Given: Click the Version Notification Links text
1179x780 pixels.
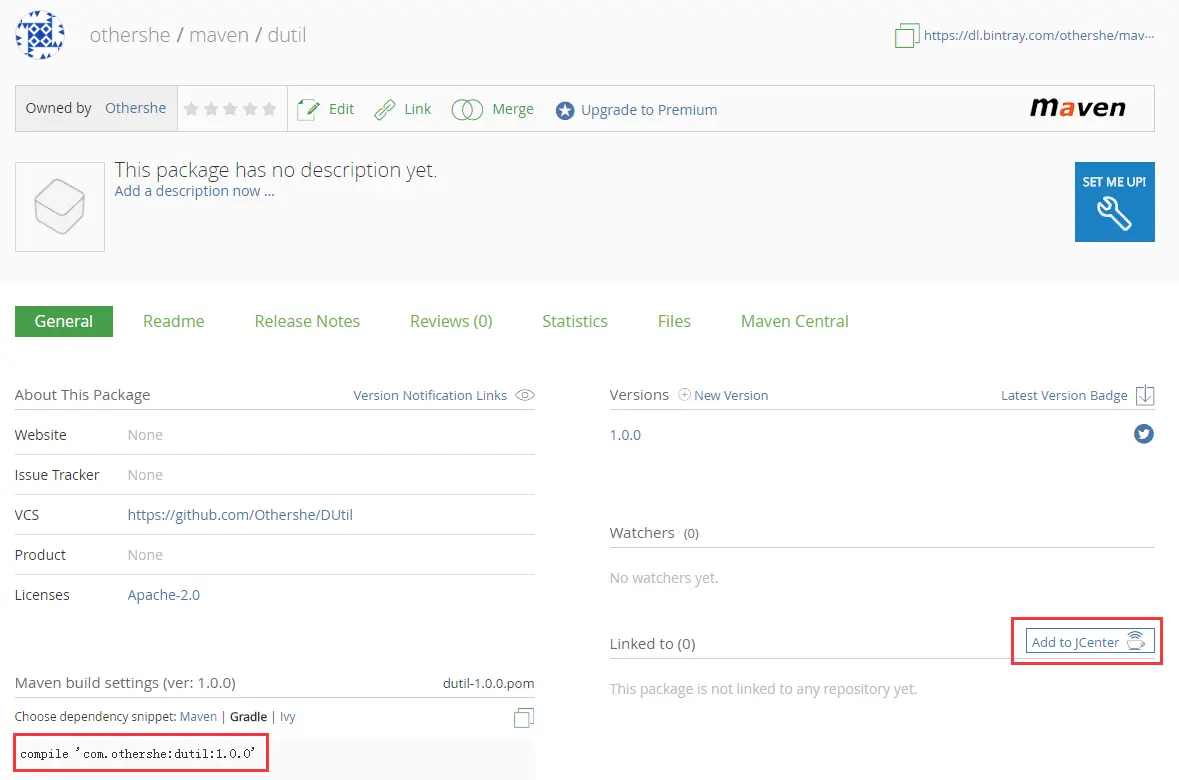Looking at the screenshot, I should (x=430, y=396).
